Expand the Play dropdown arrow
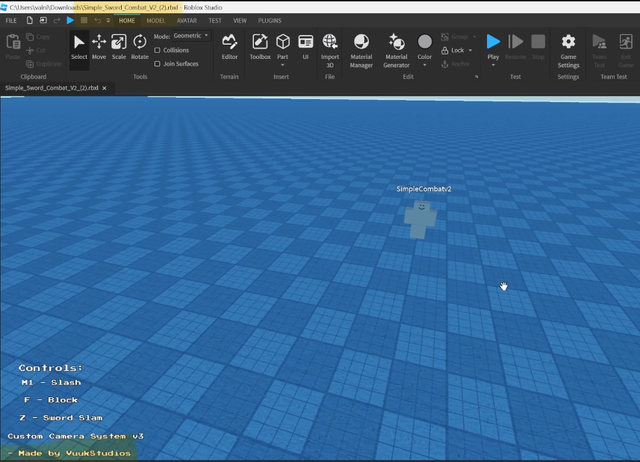 point(493,65)
